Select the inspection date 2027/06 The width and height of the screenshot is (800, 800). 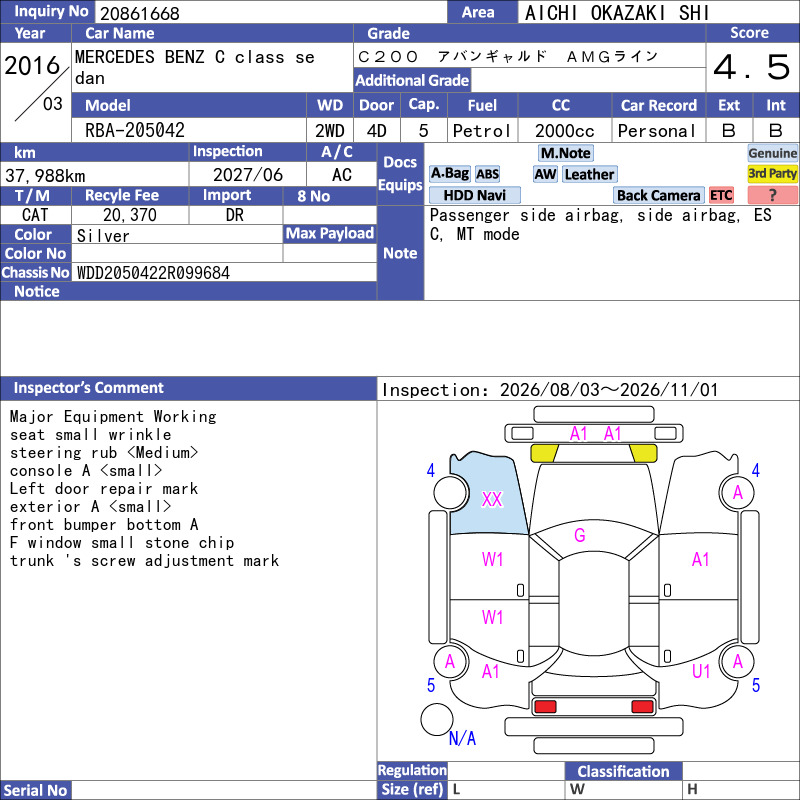pyautogui.click(x=248, y=175)
